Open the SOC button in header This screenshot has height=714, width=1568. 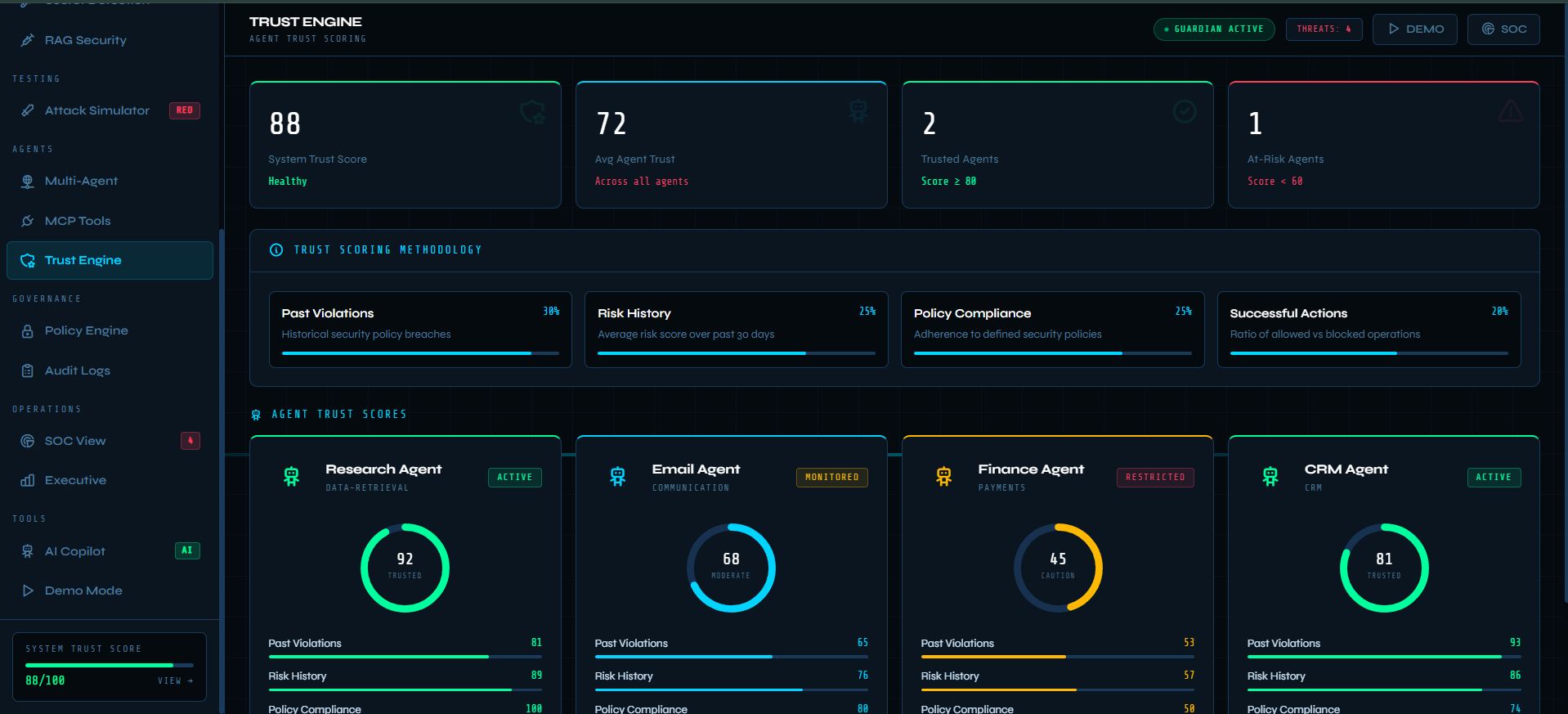click(x=1504, y=29)
